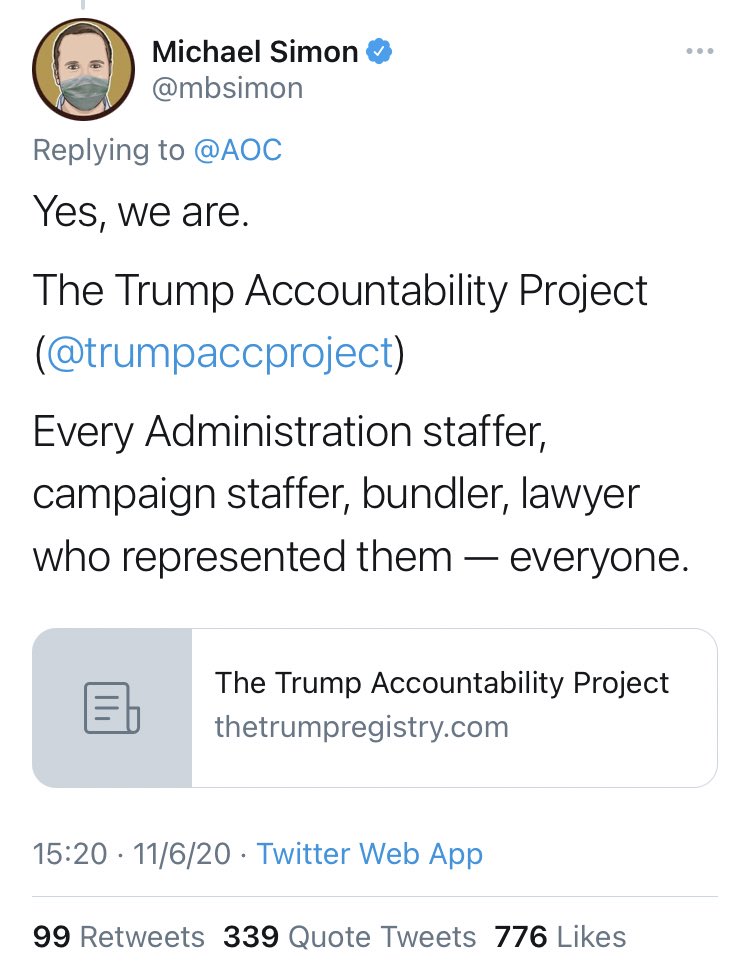This screenshot has width=742, height=968.
Task: Open Michael Simon's masked avatar picture
Action: click(x=84, y=69)
